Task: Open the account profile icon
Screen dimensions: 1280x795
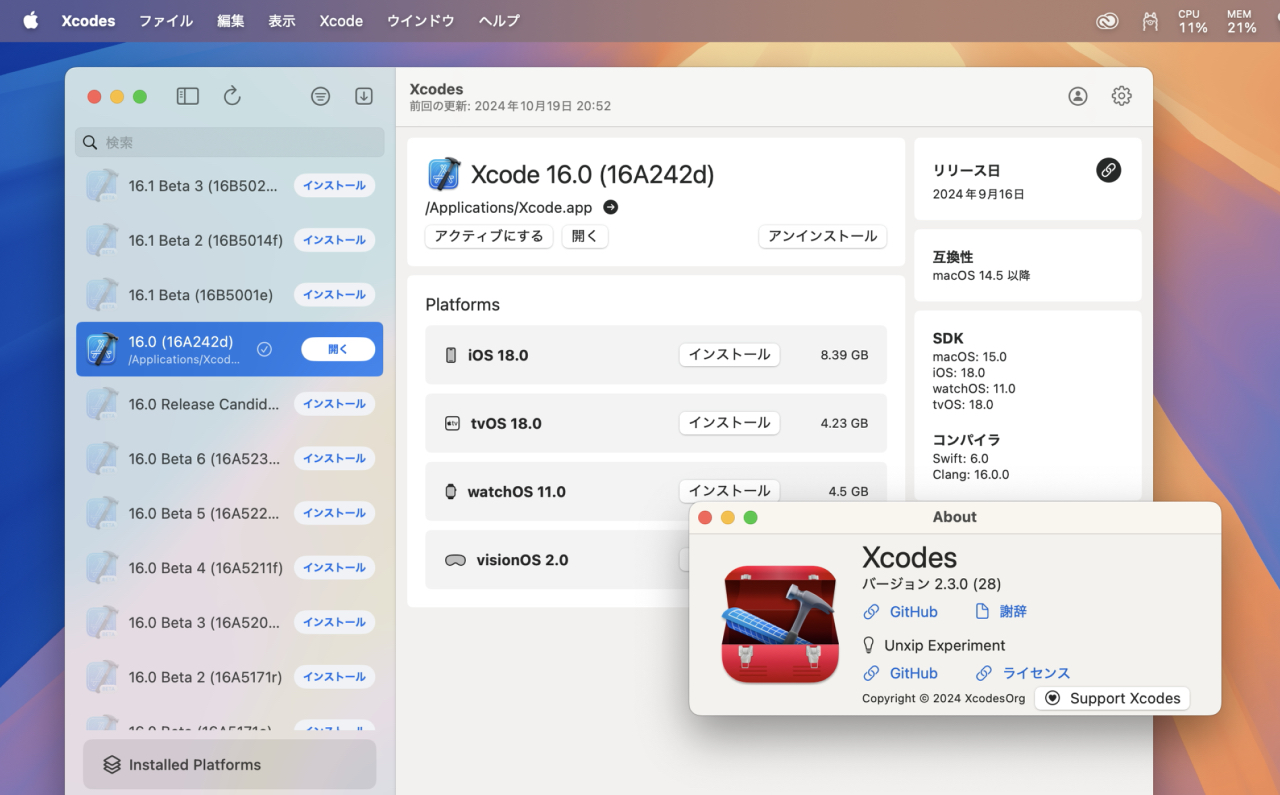Action: click(x=1078, y=96)
